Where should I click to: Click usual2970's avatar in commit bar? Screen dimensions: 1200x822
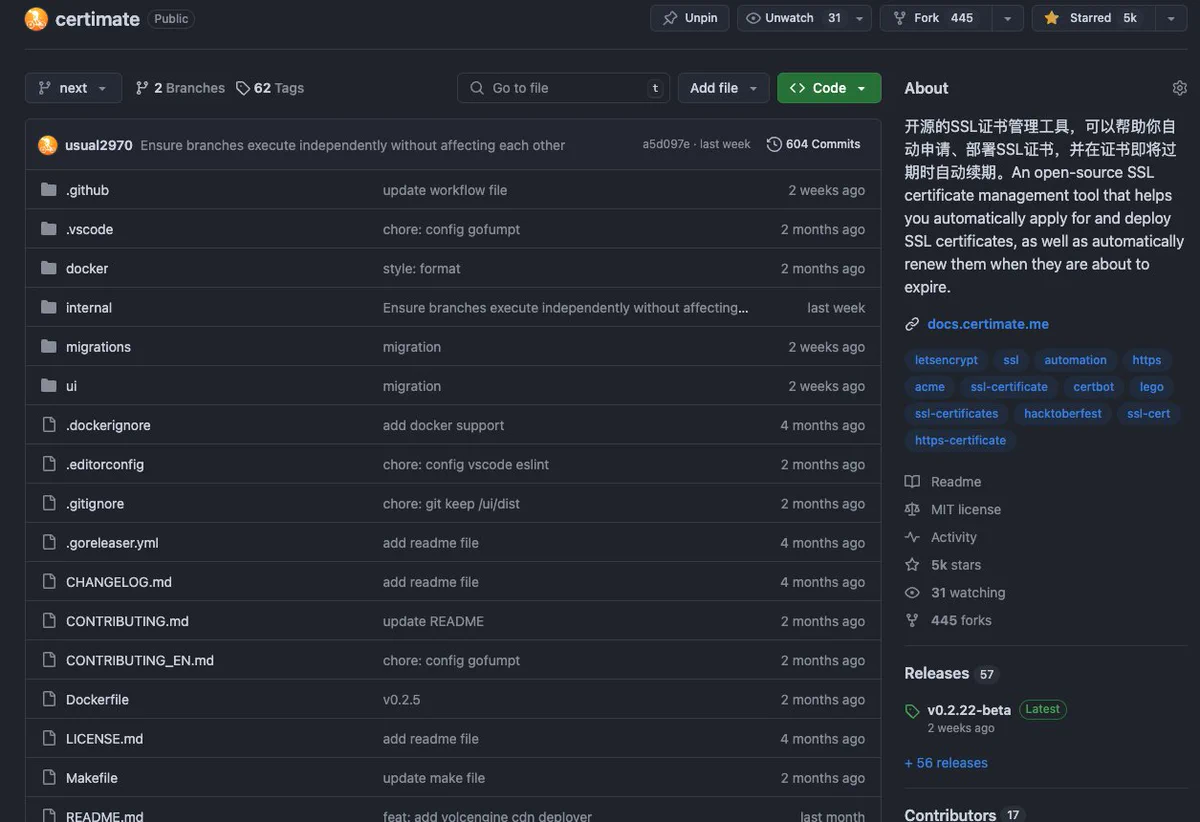(x=48, y=145)
